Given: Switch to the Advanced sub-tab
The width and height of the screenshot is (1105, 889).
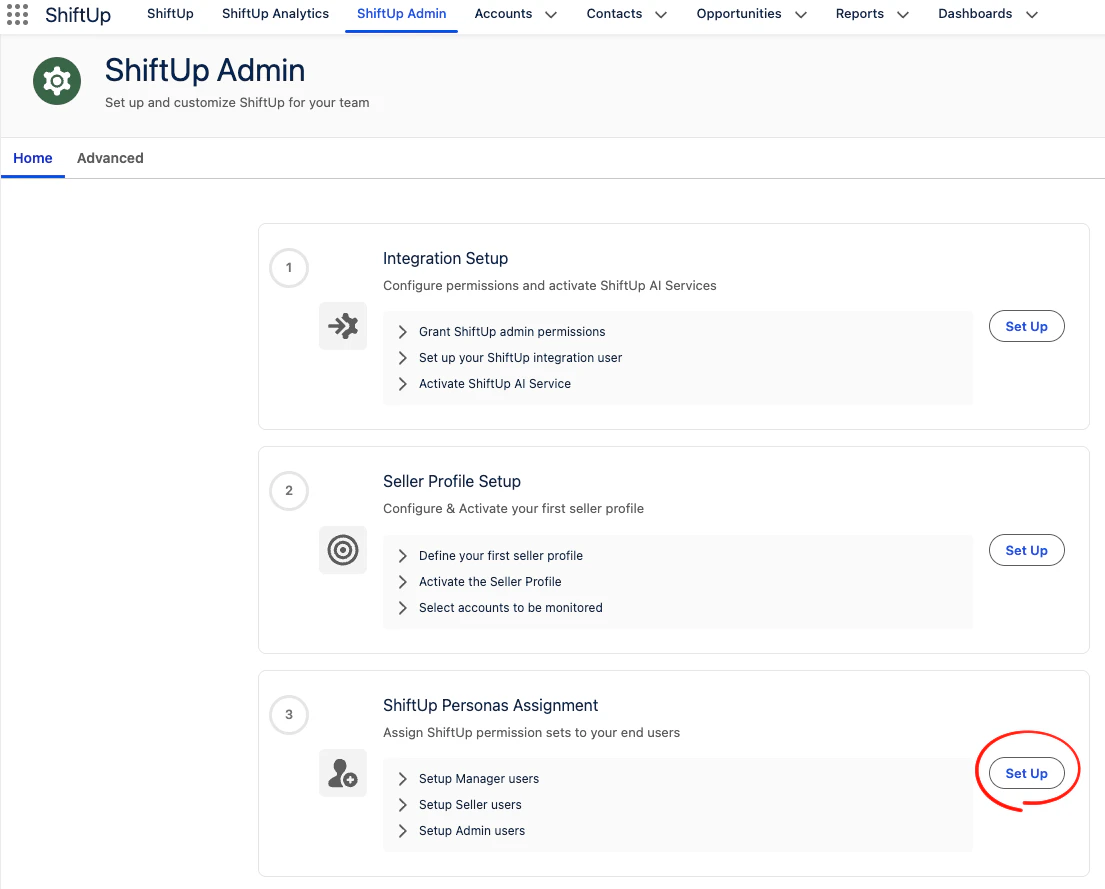Looking at the screenshot, I should [x=110, y=158].
